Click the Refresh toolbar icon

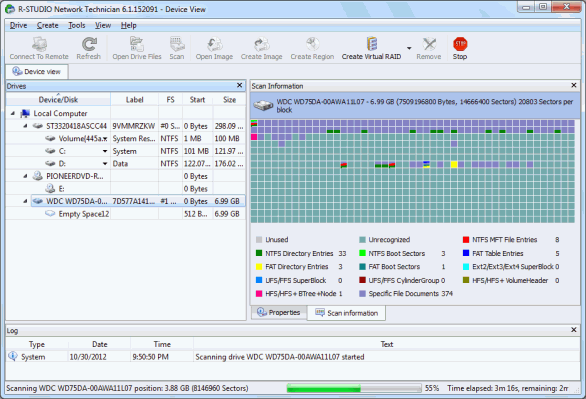coord(89,44)
